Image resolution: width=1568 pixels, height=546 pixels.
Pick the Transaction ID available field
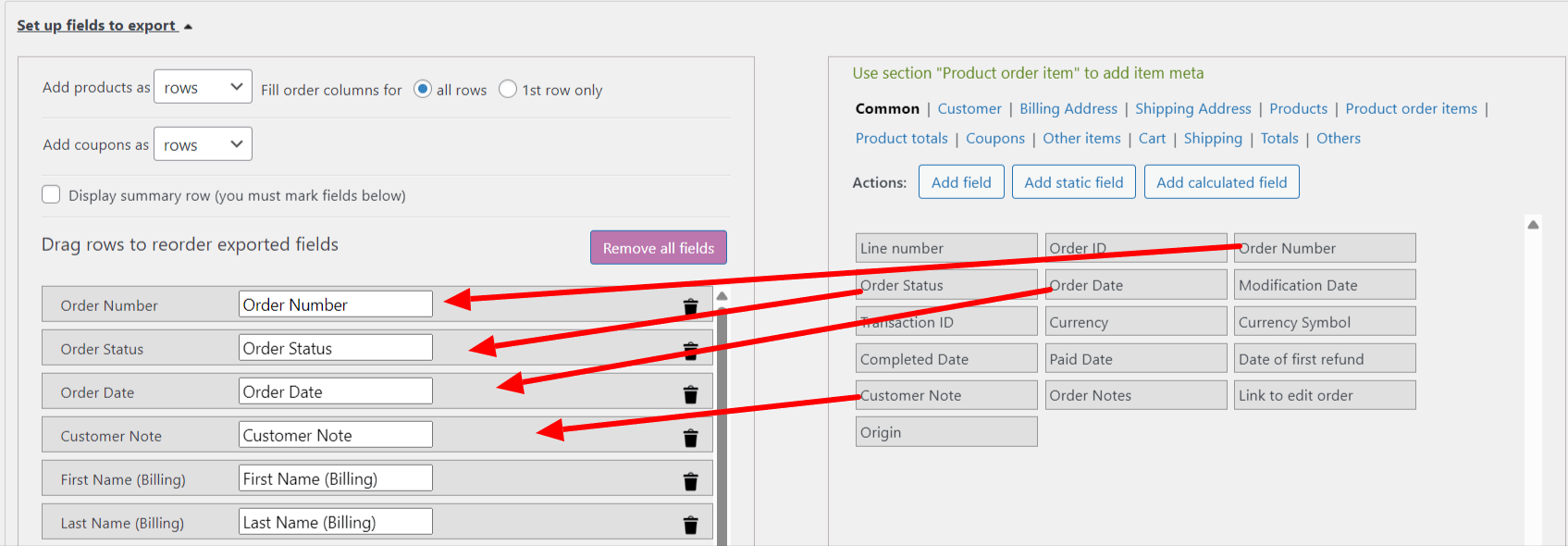[x=945, y=322]
